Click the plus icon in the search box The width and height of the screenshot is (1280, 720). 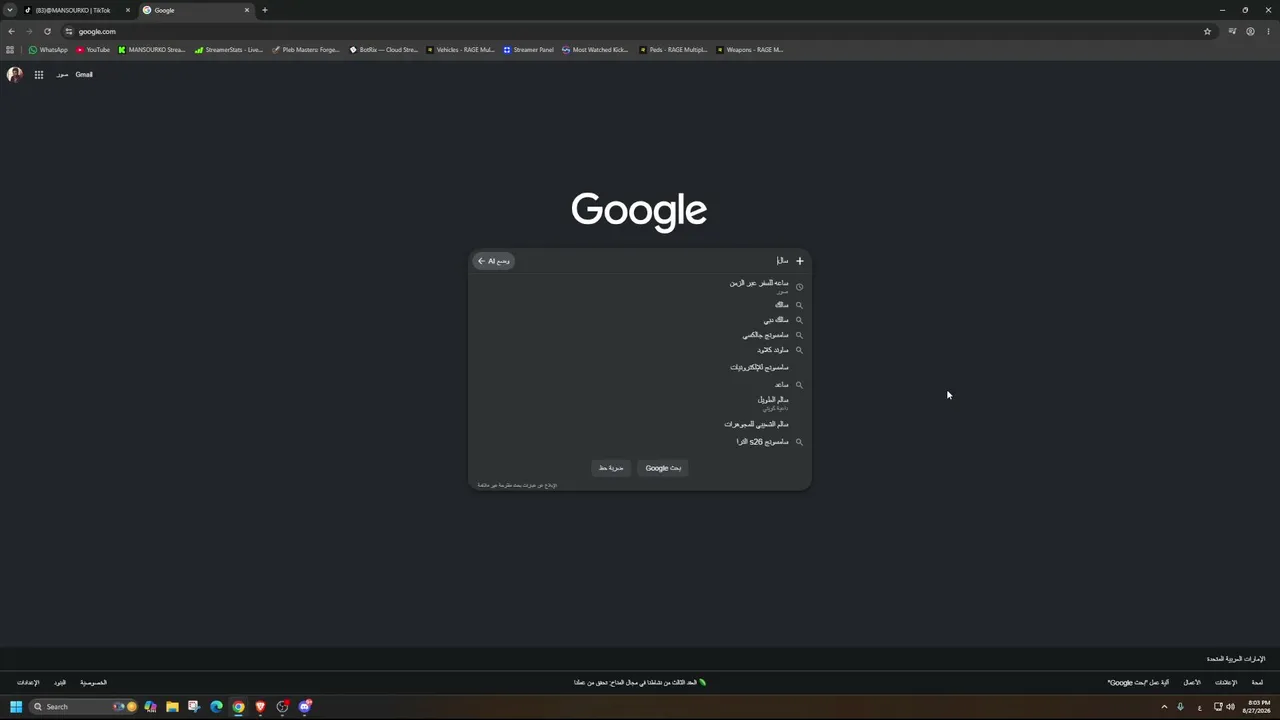point(799,261)
